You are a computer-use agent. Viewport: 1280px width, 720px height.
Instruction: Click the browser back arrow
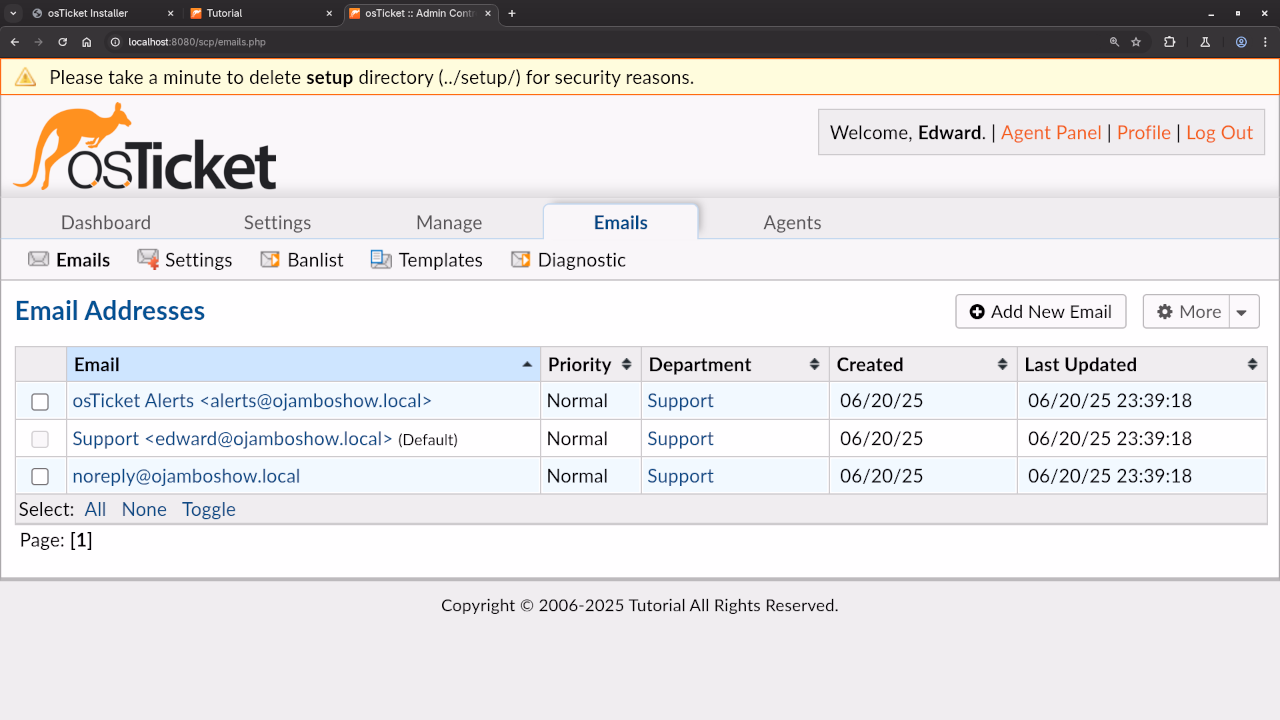14,42
